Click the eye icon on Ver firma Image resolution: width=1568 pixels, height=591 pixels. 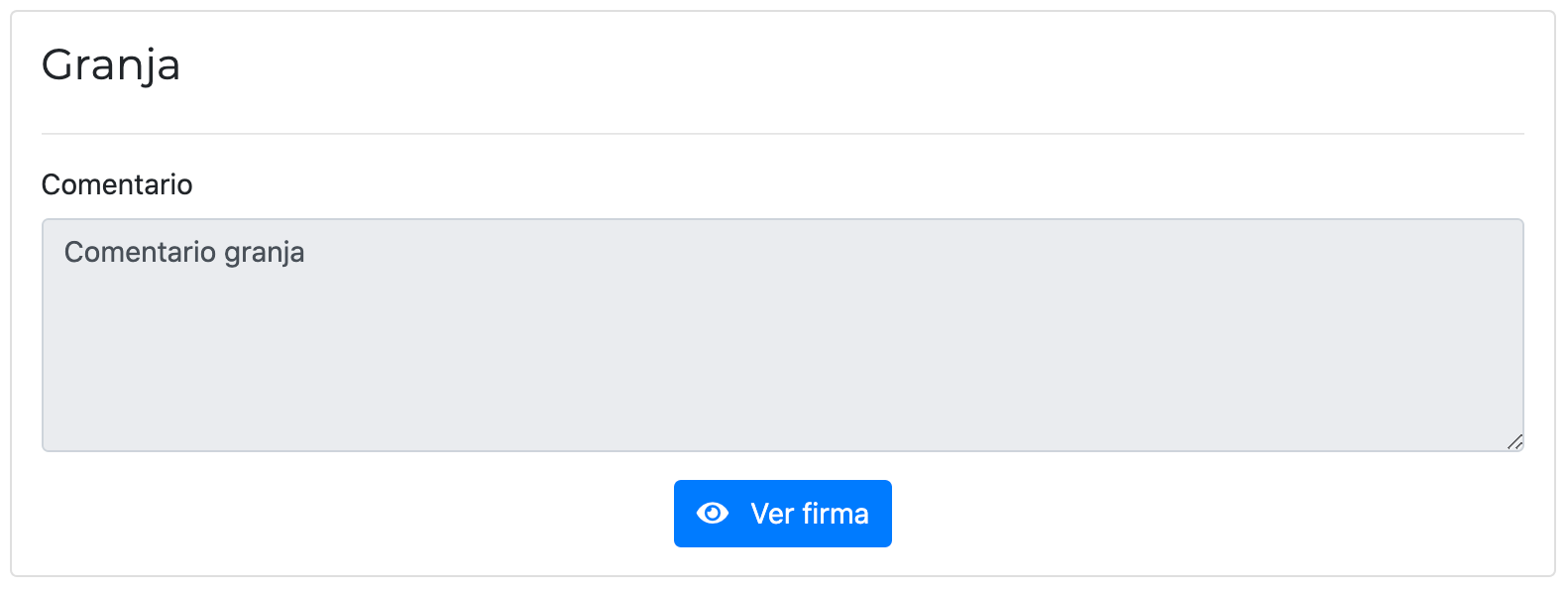tap(713, 513)
